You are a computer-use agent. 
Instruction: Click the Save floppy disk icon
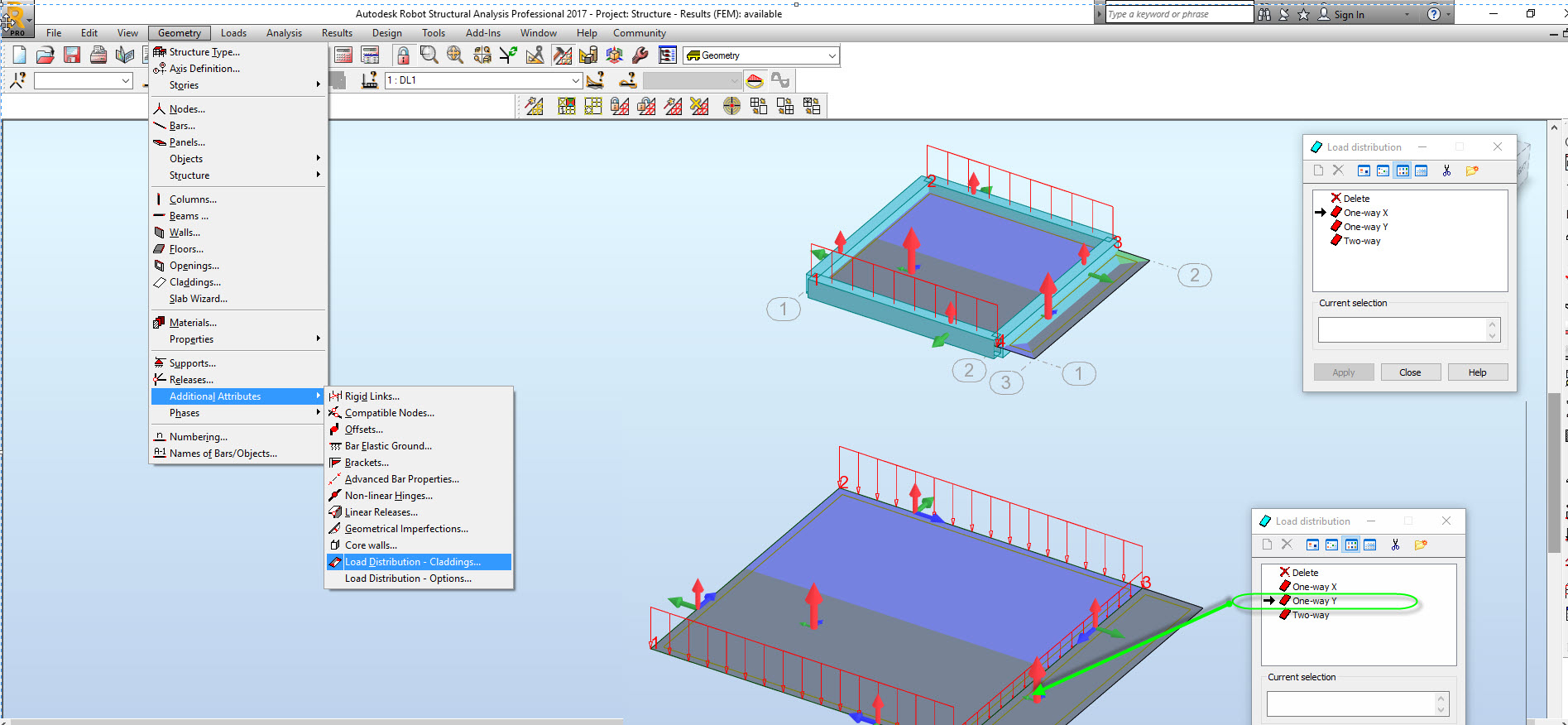[x=72, y=55]
